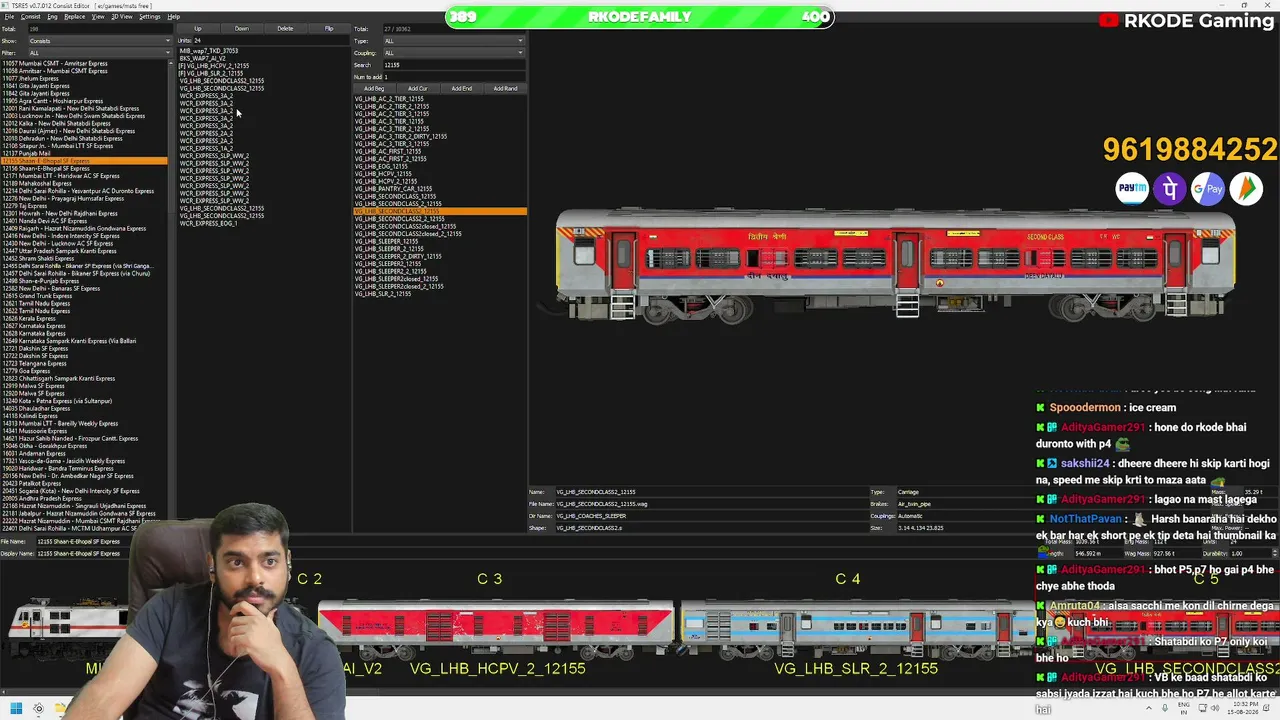The height and width of the screenshot is (720, 1280).
Task: Select 12723 Telangana Express consist
Action: [34, 364]
